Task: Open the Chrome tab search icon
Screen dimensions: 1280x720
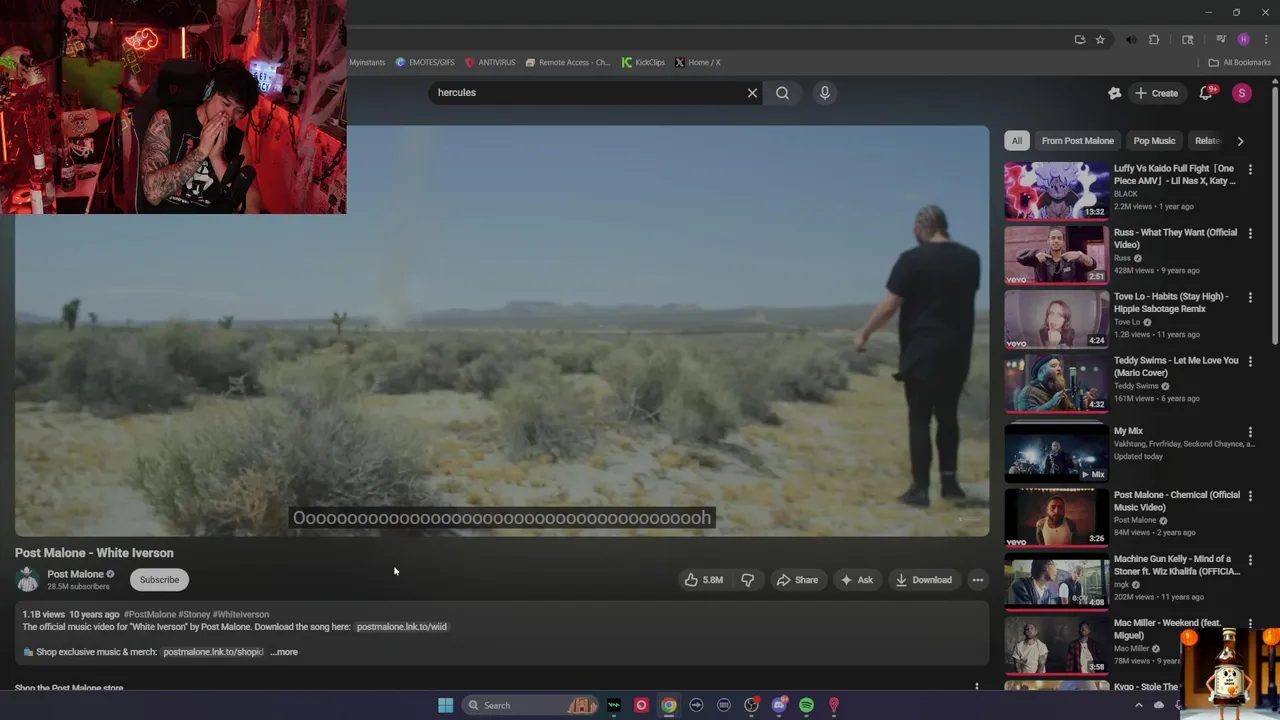Action: click(x=1187, y=40)
